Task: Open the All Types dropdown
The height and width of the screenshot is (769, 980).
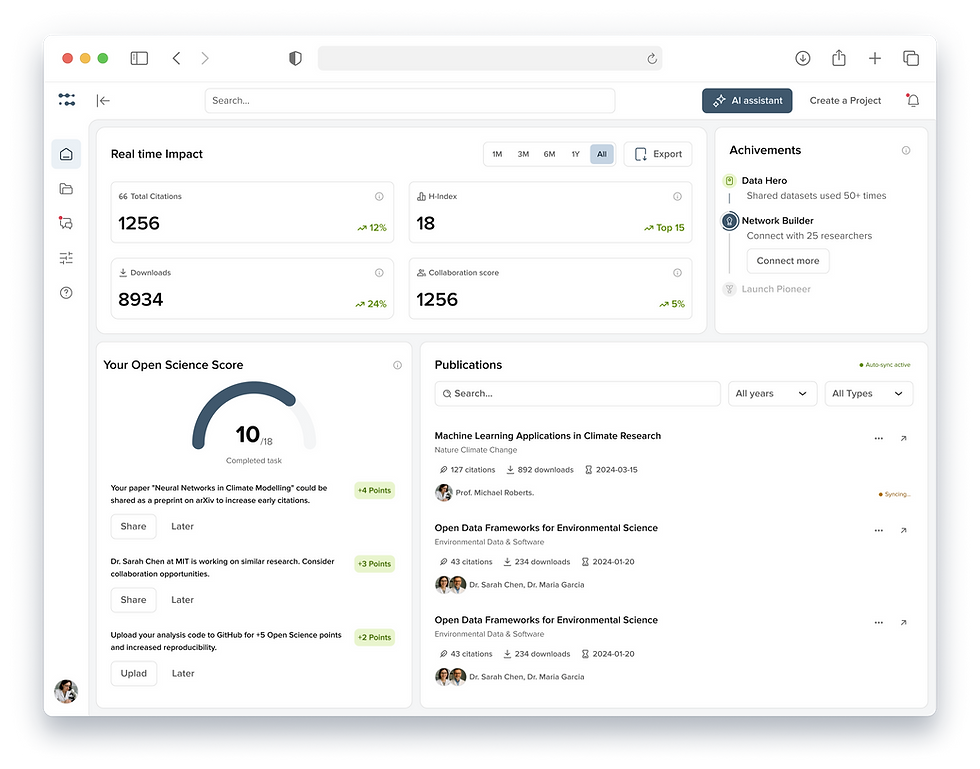Action: point(868,393)
